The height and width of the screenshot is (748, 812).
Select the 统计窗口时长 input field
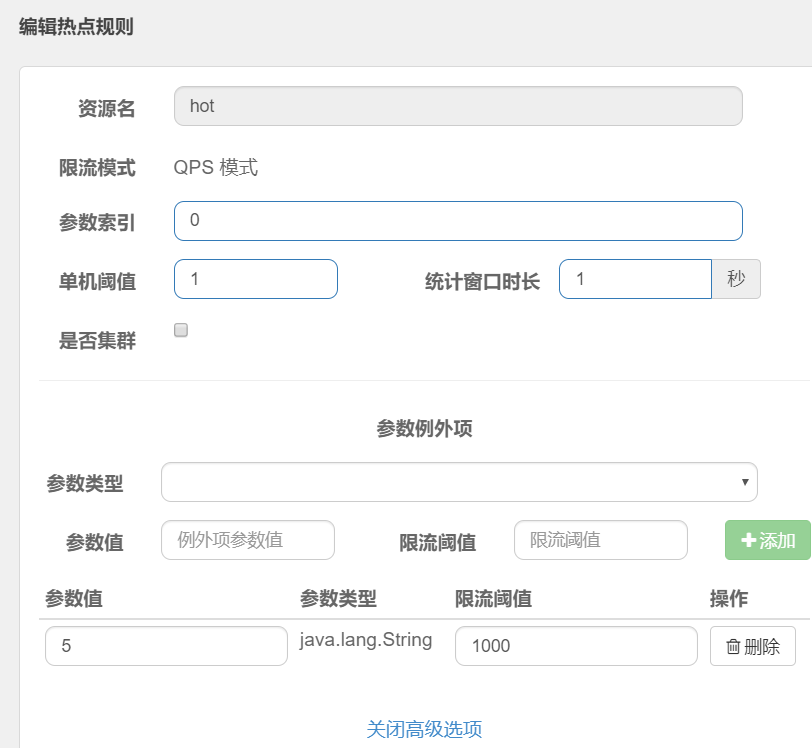pyautogui.click(x=635, y=279)
